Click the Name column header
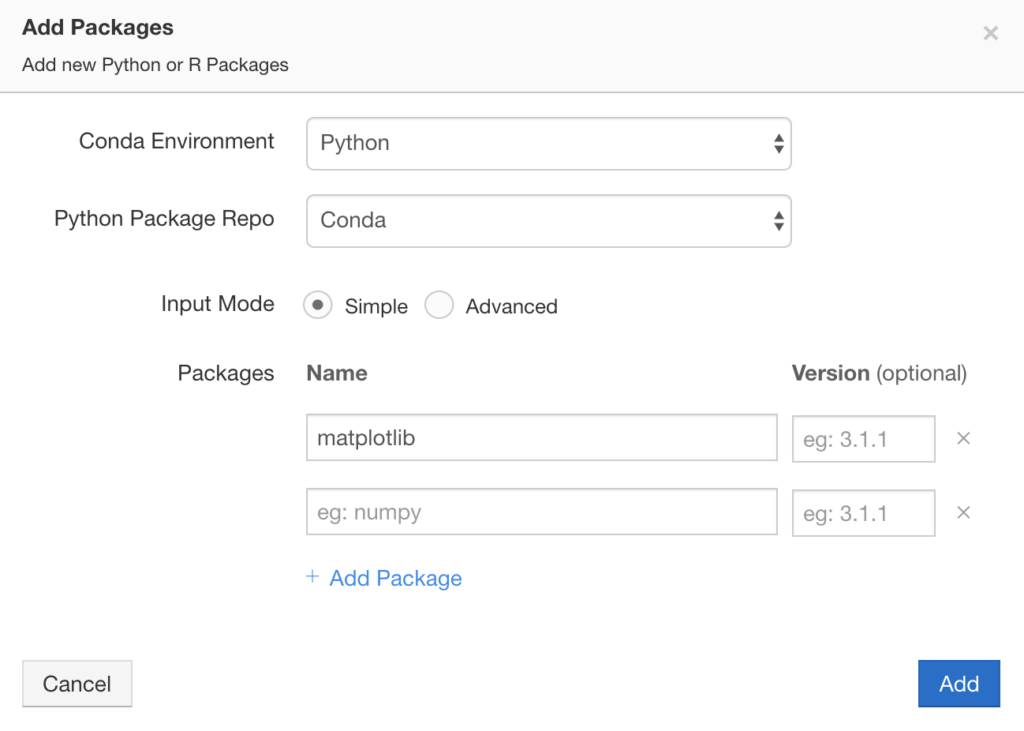 click(336, 372)
